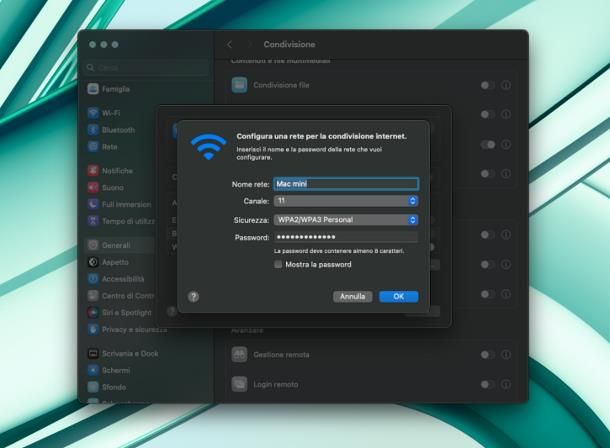Open help with the dialog's question mark
The width and height of the screenshot is (610, 448).
pyautogui.click(x=193, y=297)
